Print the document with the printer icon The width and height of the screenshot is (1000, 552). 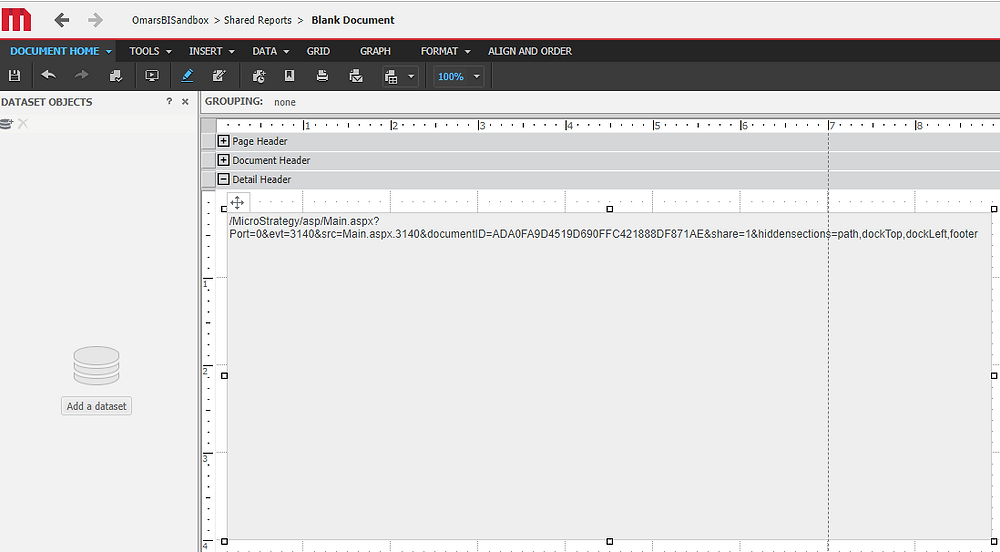(x=323, y=76)
